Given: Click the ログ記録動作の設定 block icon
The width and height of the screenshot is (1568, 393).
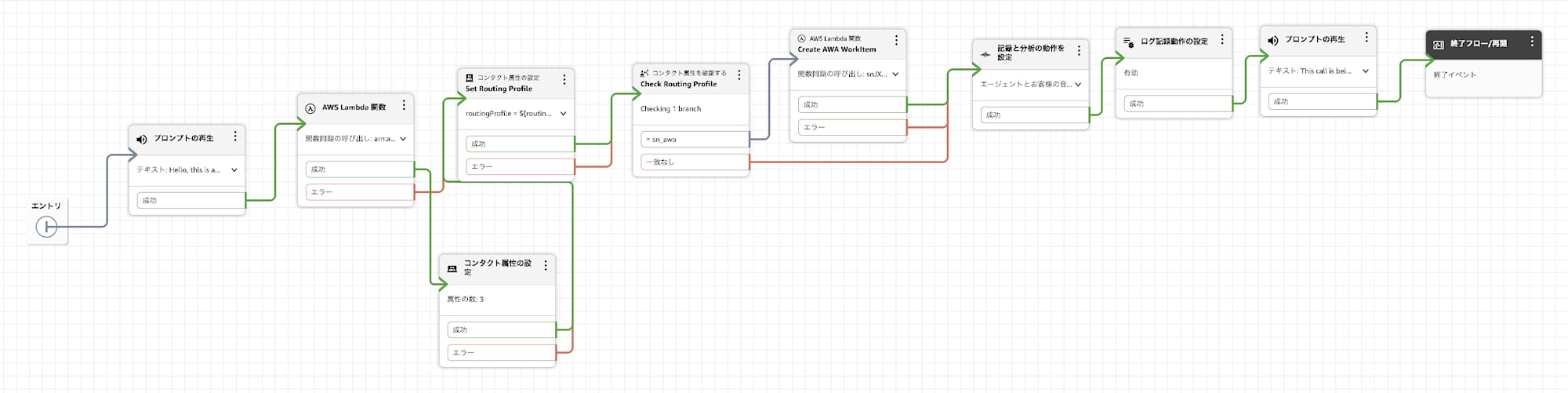Looking at the screenshot, I should tap(1129, 42).
